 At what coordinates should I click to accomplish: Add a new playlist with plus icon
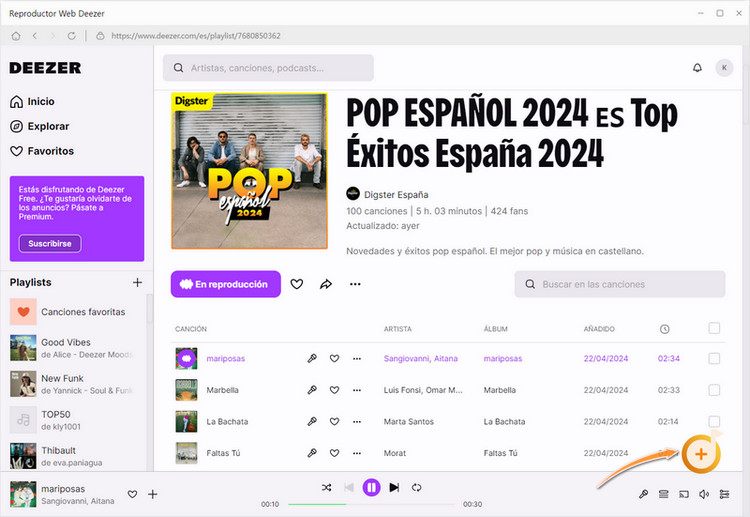pyautogui.click(x=137, y=283)
